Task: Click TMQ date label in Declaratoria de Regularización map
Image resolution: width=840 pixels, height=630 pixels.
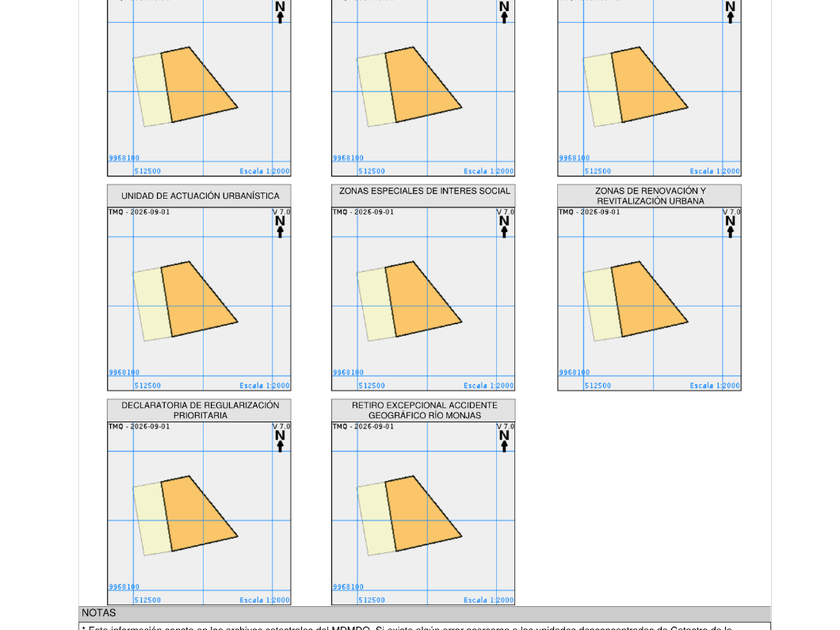Action: (139, 426)
